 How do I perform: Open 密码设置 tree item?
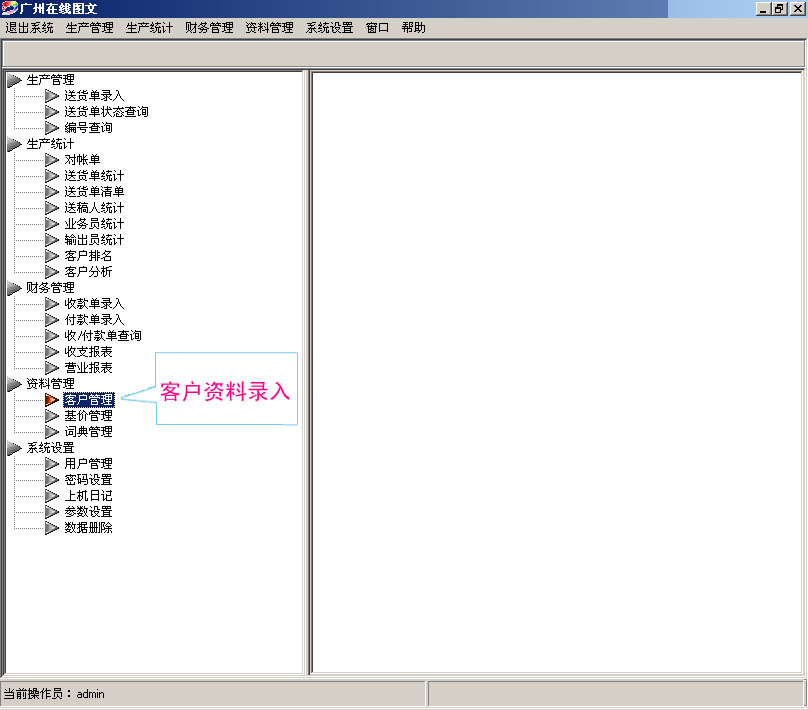point(88,479)
